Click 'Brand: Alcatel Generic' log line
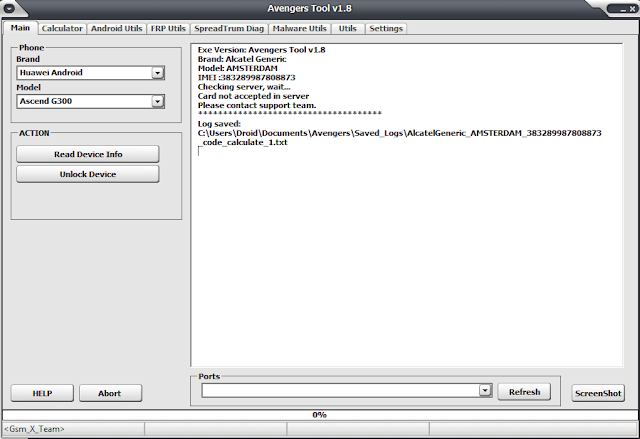 pyautogui.click(x=242, y=59)
